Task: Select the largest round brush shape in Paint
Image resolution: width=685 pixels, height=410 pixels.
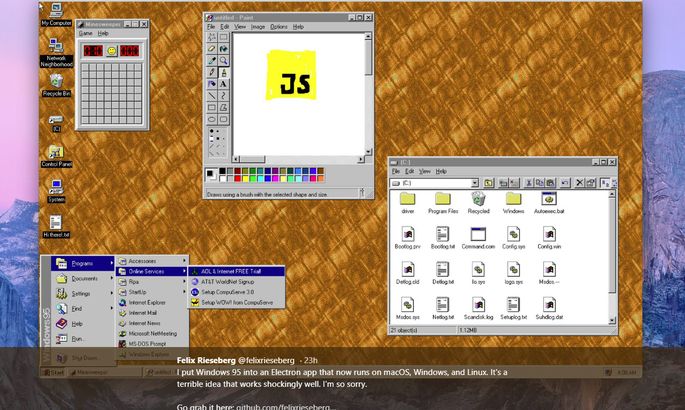Action: (x=212, y=131)
